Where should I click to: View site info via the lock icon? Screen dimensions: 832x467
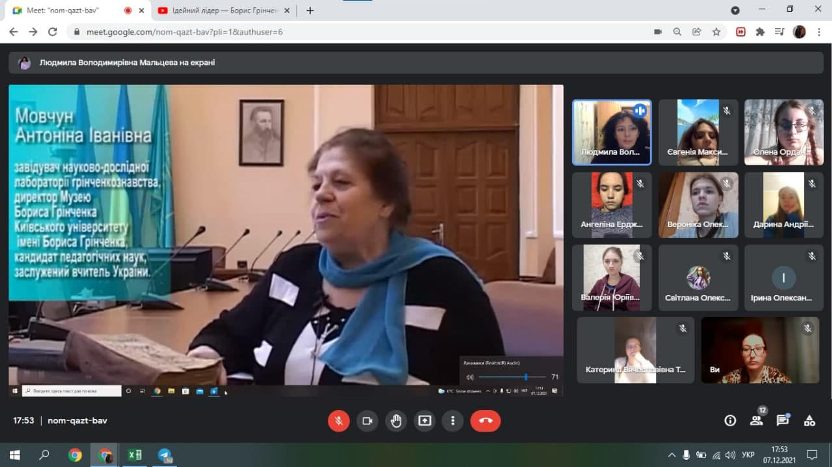[x=77, y=32]
